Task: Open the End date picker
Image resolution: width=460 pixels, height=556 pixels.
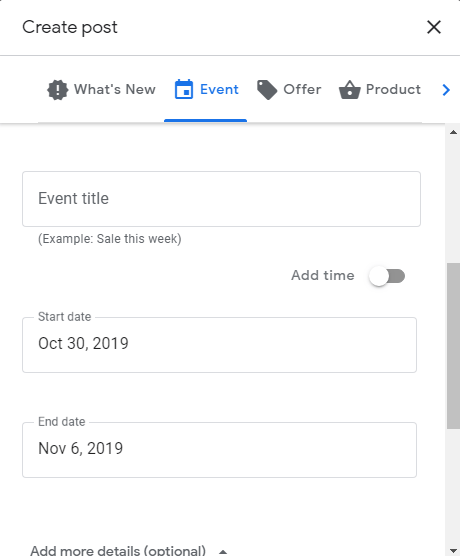Action: (x=219, y=450)
